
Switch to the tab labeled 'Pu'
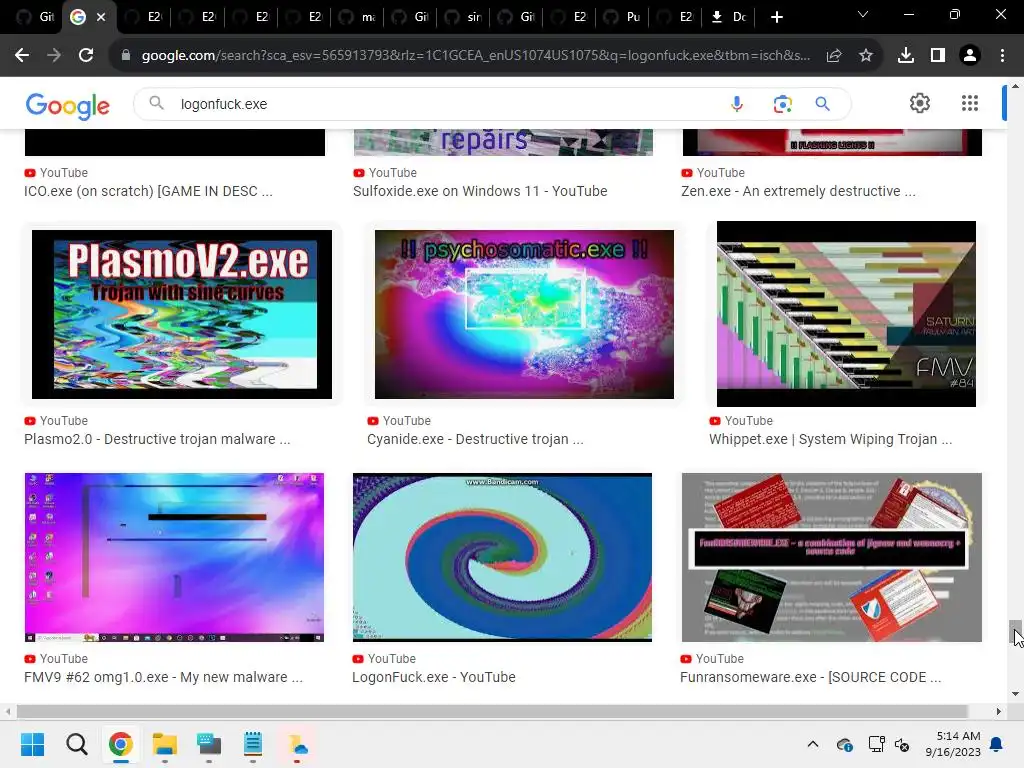[x=622, y=17]
